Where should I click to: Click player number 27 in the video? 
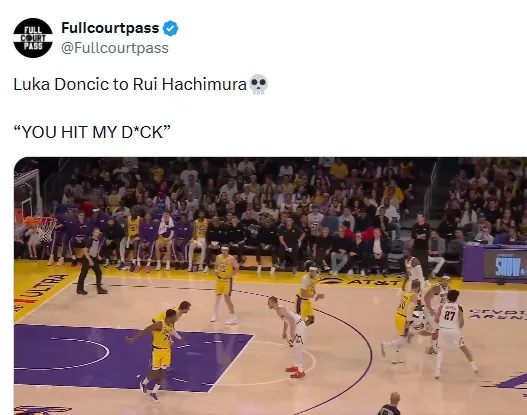coord(451,333)
